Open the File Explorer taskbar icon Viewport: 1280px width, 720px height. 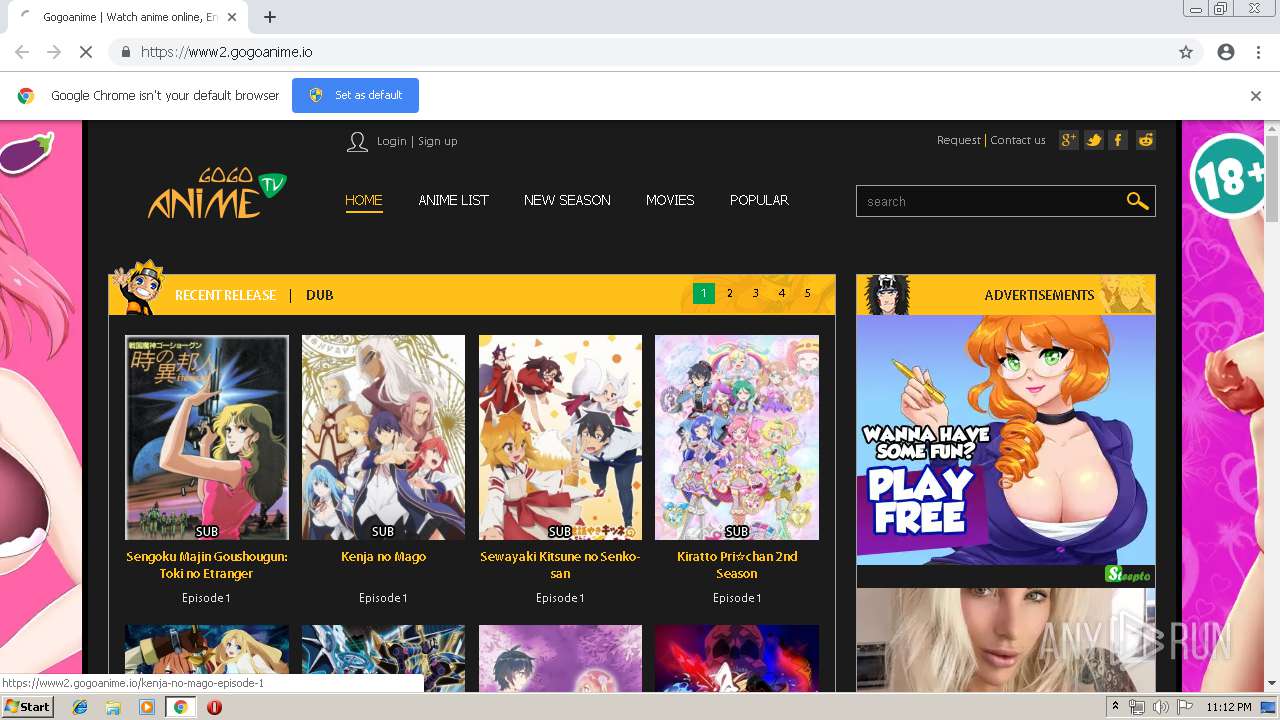pyautogui.click(x=113, y=707)
